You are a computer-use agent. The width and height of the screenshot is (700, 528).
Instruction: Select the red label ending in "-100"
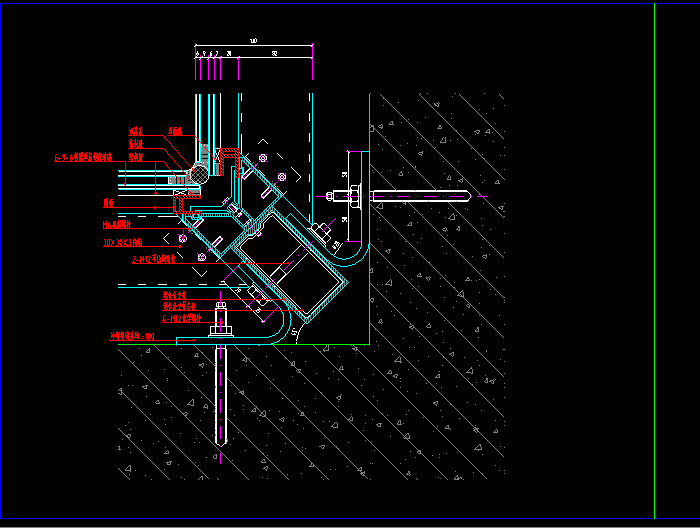coord(132,336)
